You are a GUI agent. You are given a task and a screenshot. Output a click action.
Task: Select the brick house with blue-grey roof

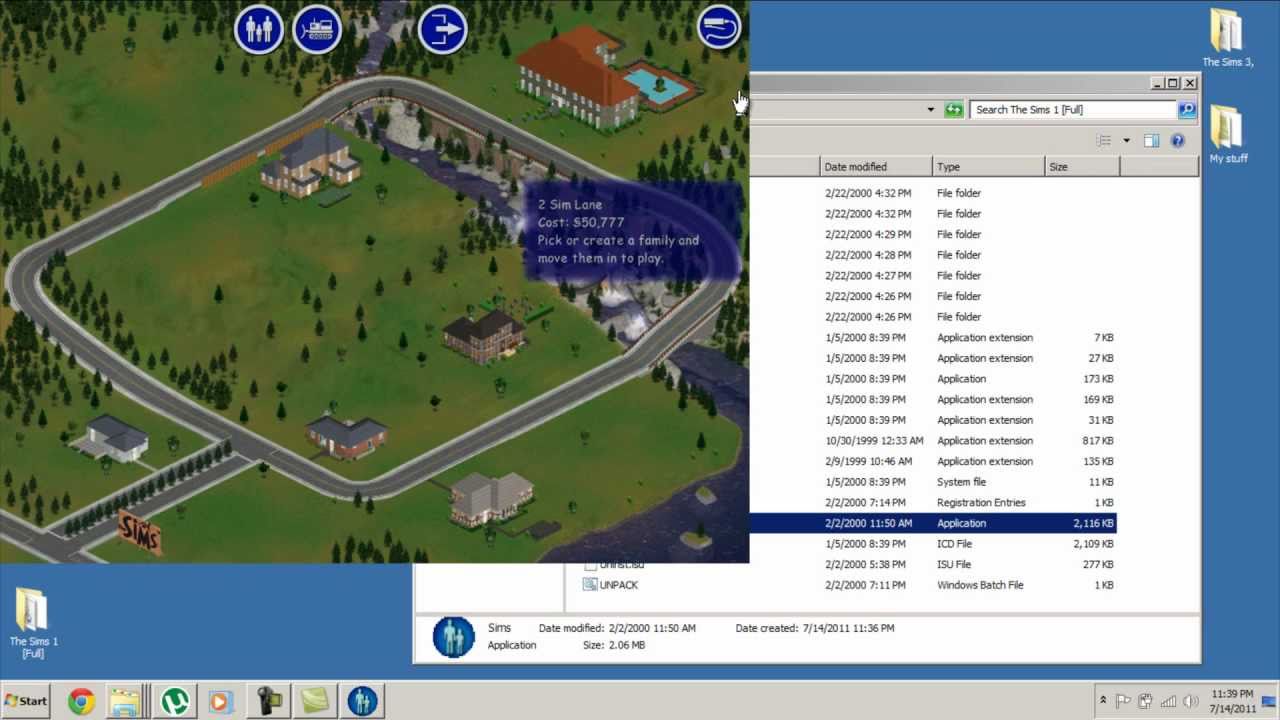pyautogui.click(x=347, y=436)
